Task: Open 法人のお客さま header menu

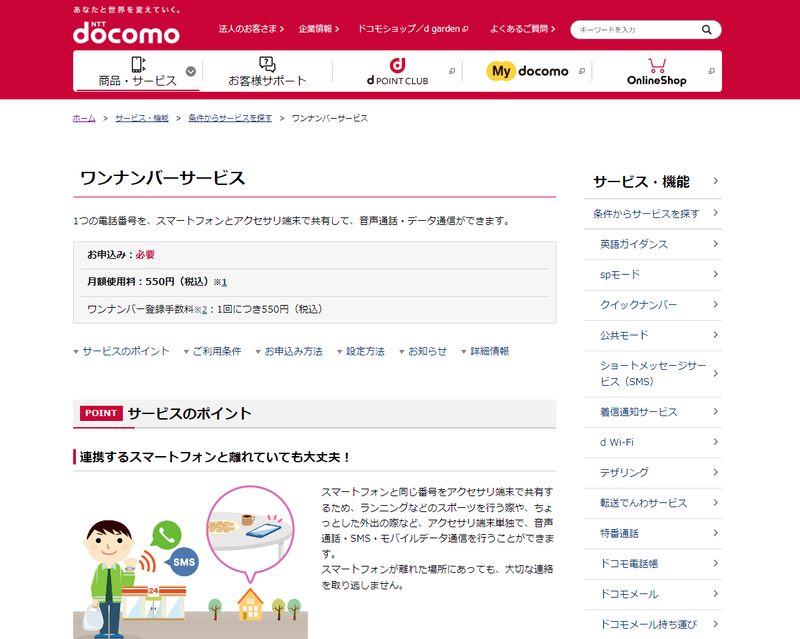Action: [x=251, y=29]
